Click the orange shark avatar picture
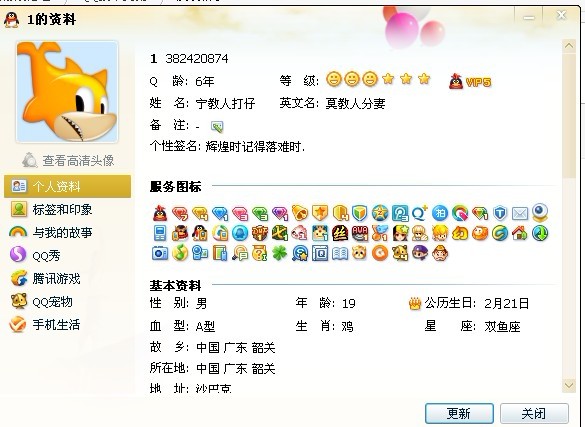The height and width of the screenshot is (427, 585). (67, 92)
